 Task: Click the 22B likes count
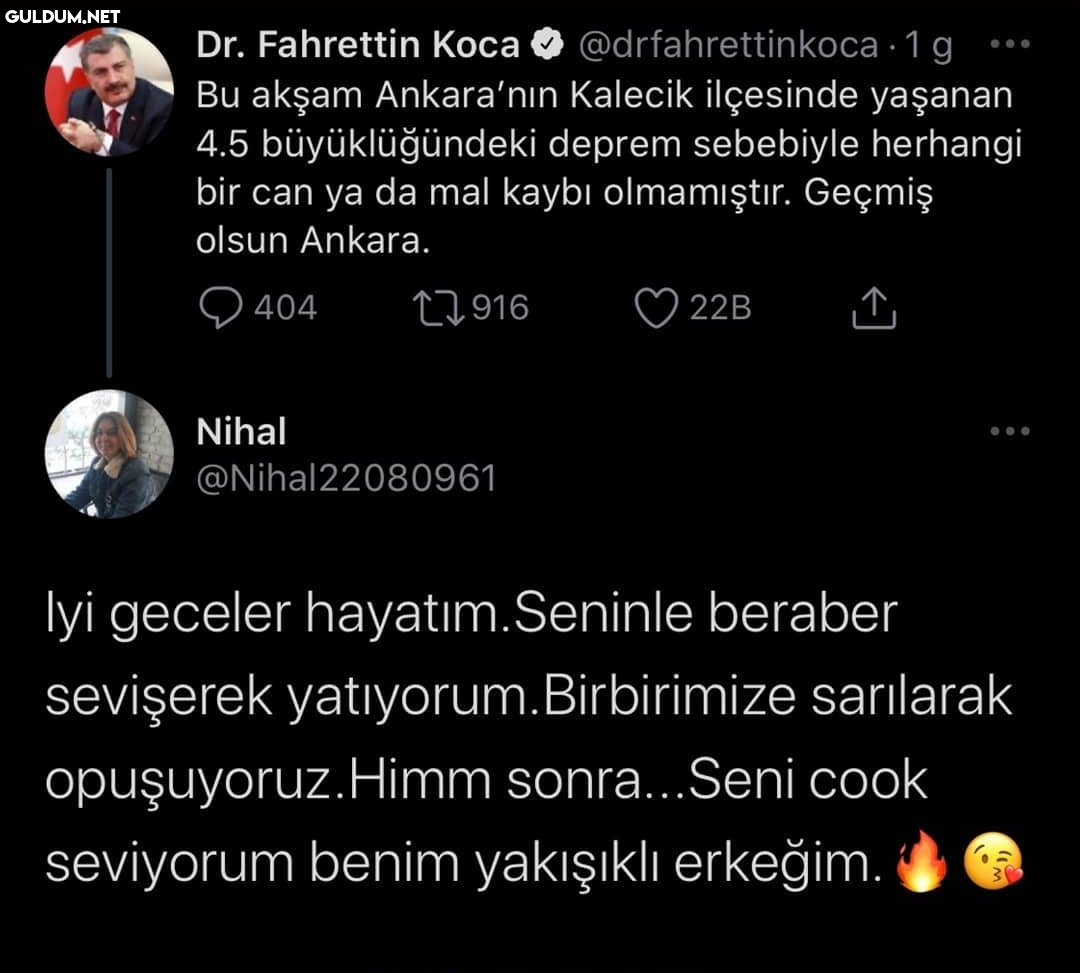pyautogui.click(x=720, y=308)
